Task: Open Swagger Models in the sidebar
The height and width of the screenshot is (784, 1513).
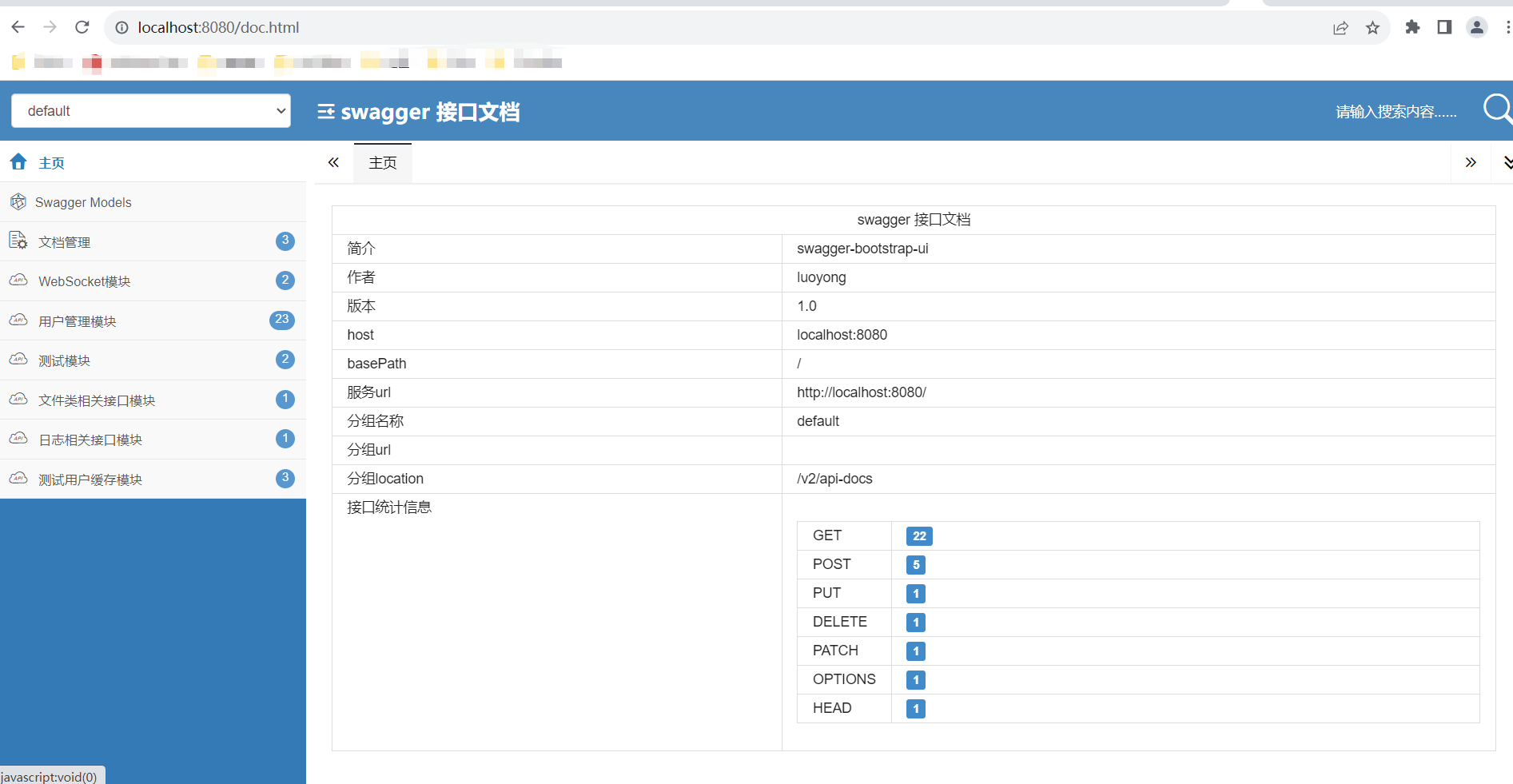Action: (153, 202)
